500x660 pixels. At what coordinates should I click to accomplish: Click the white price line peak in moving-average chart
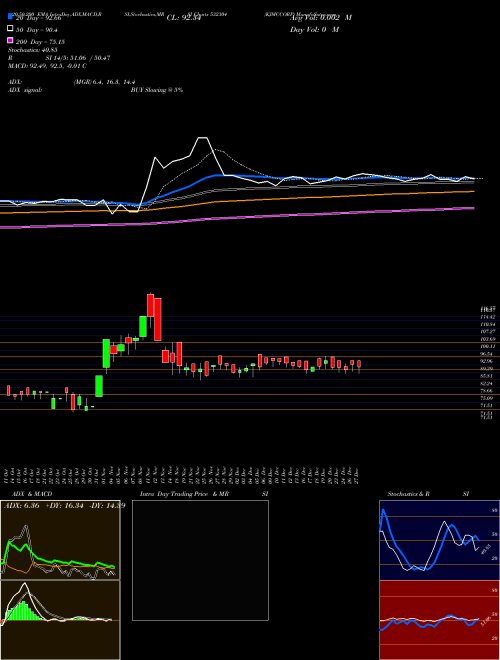pos(203,138)
